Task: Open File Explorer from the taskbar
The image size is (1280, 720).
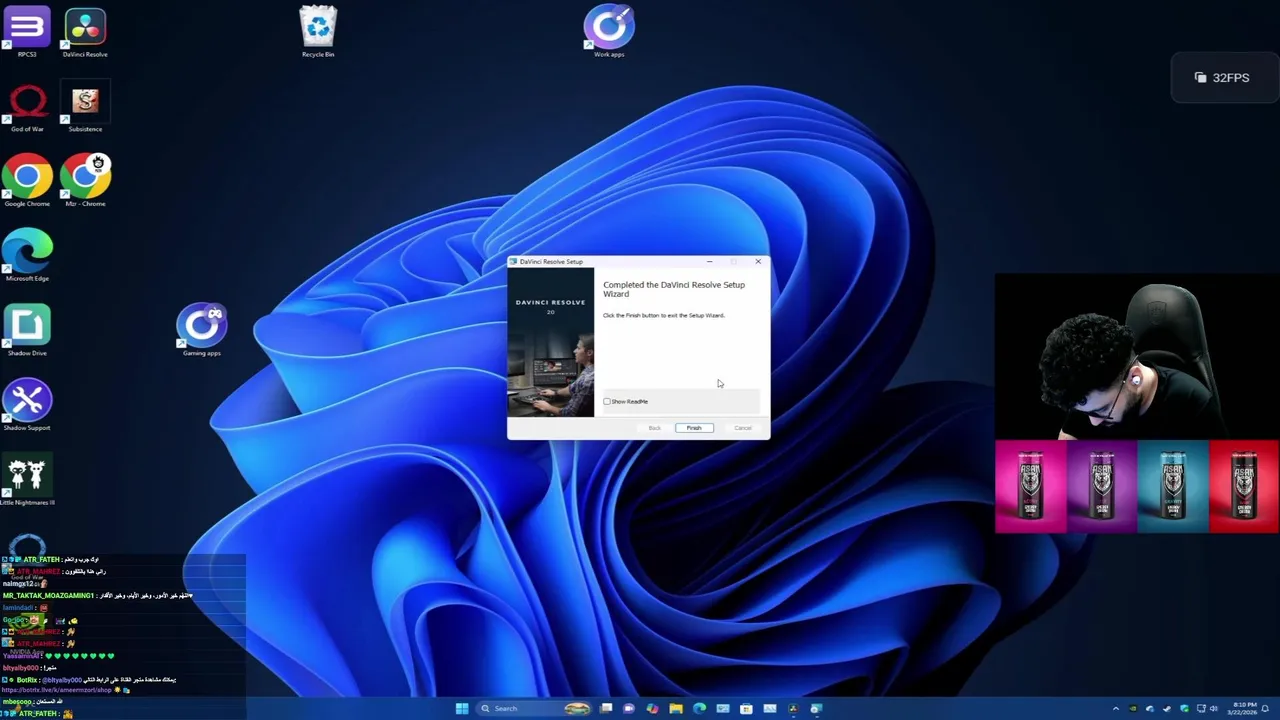Action: [676, 709]
